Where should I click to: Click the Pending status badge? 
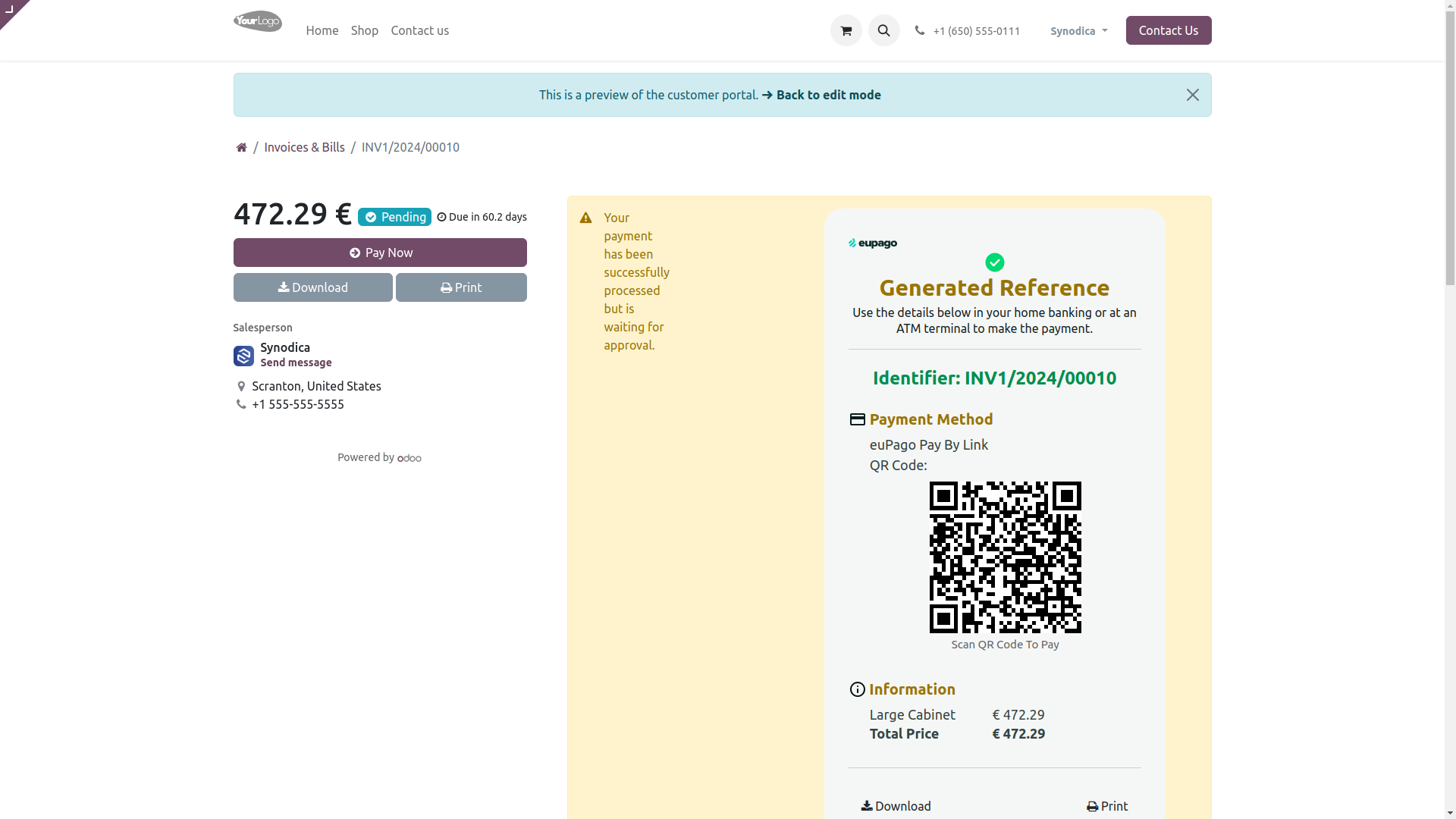point(394,217)
